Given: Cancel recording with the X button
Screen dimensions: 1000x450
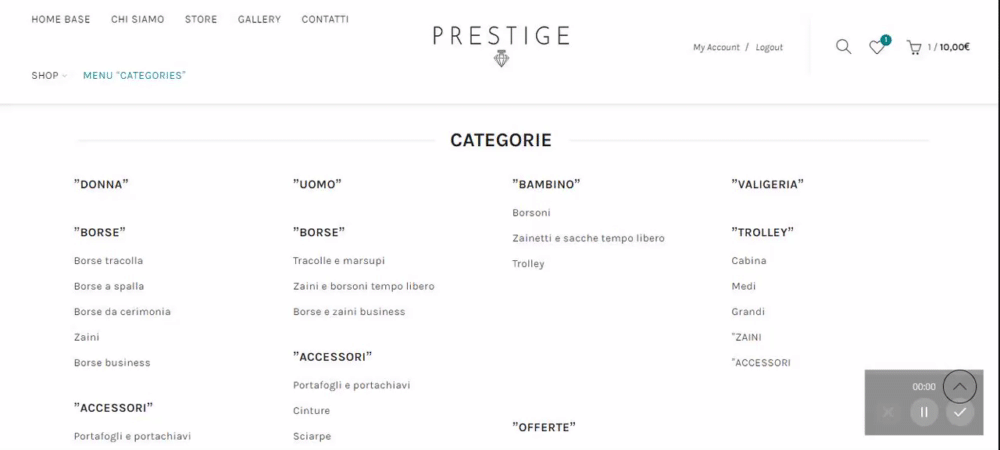Looking at the screenshot, I should [x=888, y=412].
